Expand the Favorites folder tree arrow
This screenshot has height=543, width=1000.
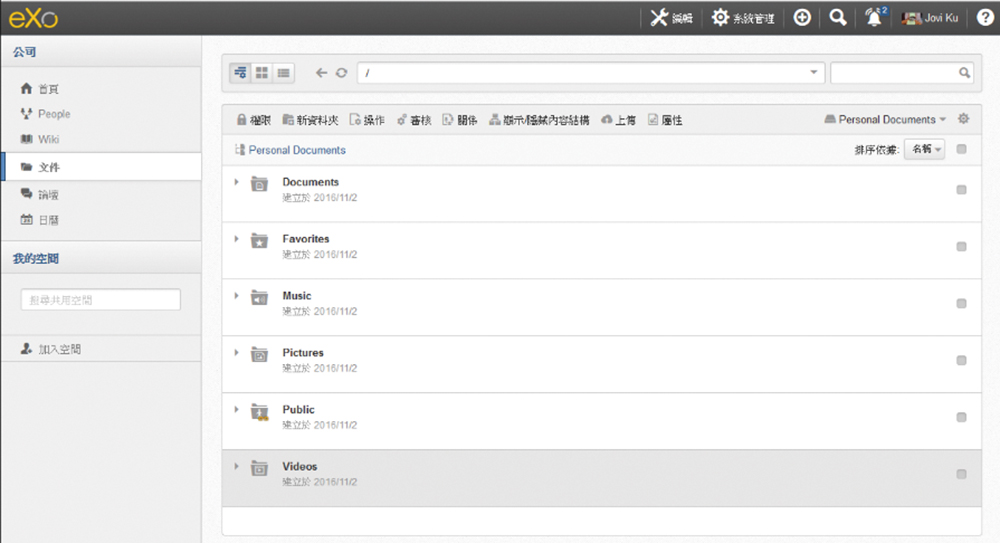point(237,239)
